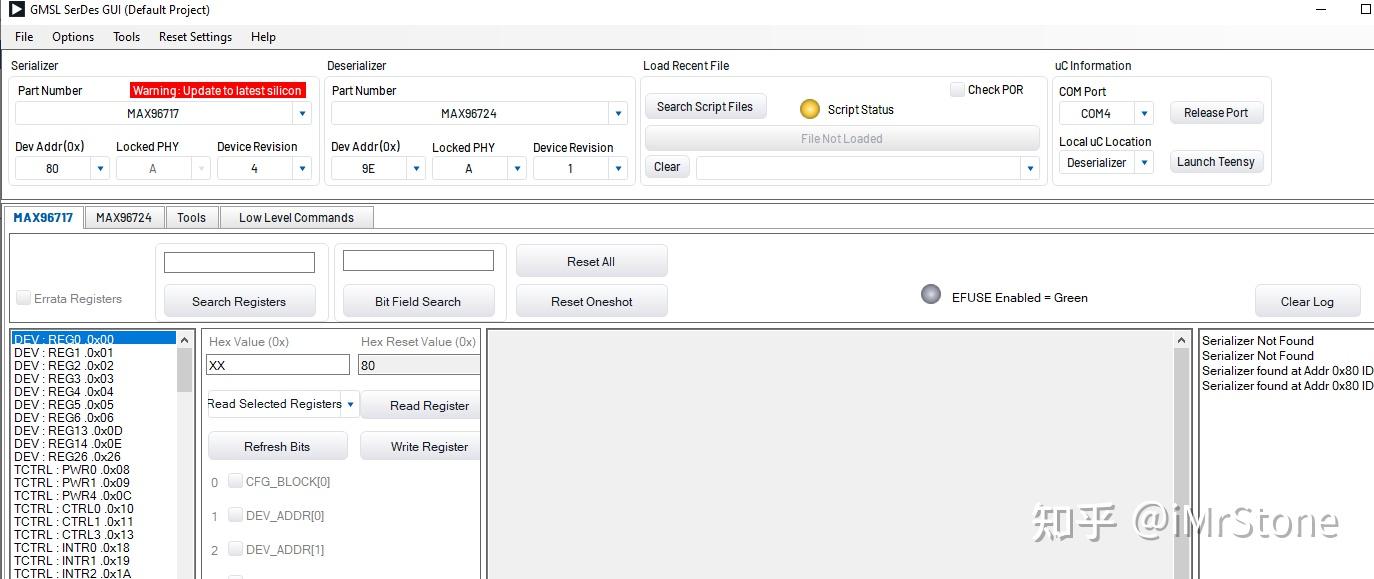
Task: Click the EFUSE Enabled status indicator
Action: (x=930, y=294)
